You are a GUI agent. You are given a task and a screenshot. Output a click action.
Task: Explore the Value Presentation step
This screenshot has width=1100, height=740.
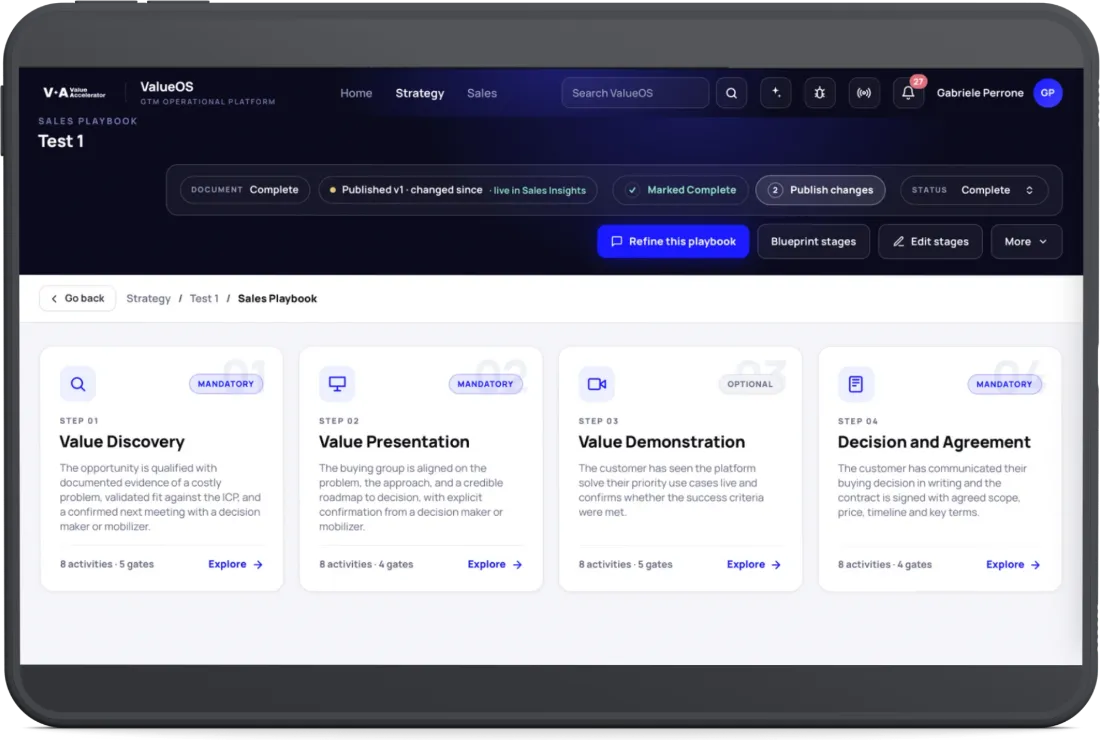tap(495, 565)
